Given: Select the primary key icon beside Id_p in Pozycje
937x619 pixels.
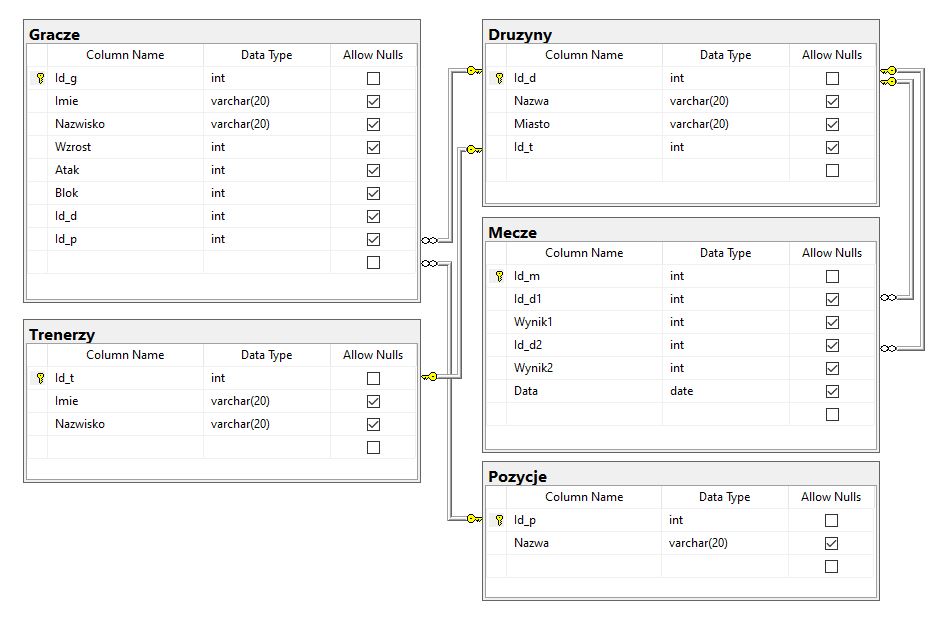Looking at the screenshot, I should point(499,520).
